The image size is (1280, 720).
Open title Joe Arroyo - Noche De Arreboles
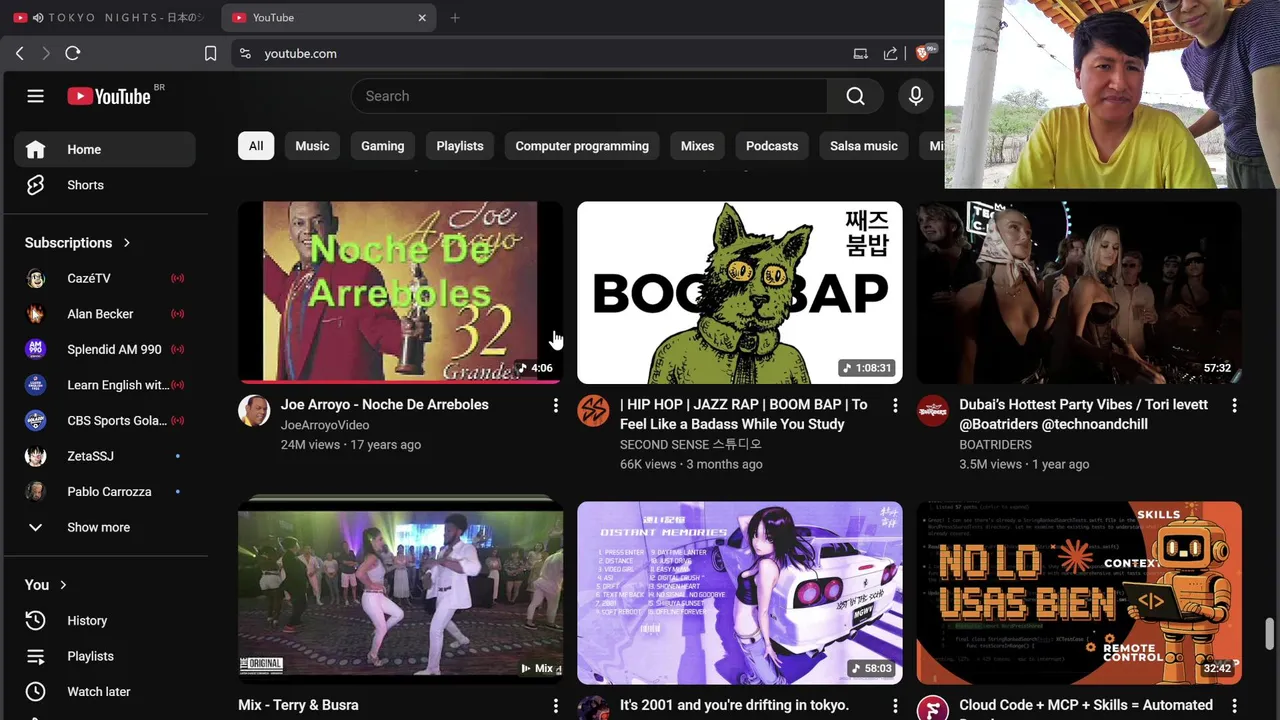(384, 405)
